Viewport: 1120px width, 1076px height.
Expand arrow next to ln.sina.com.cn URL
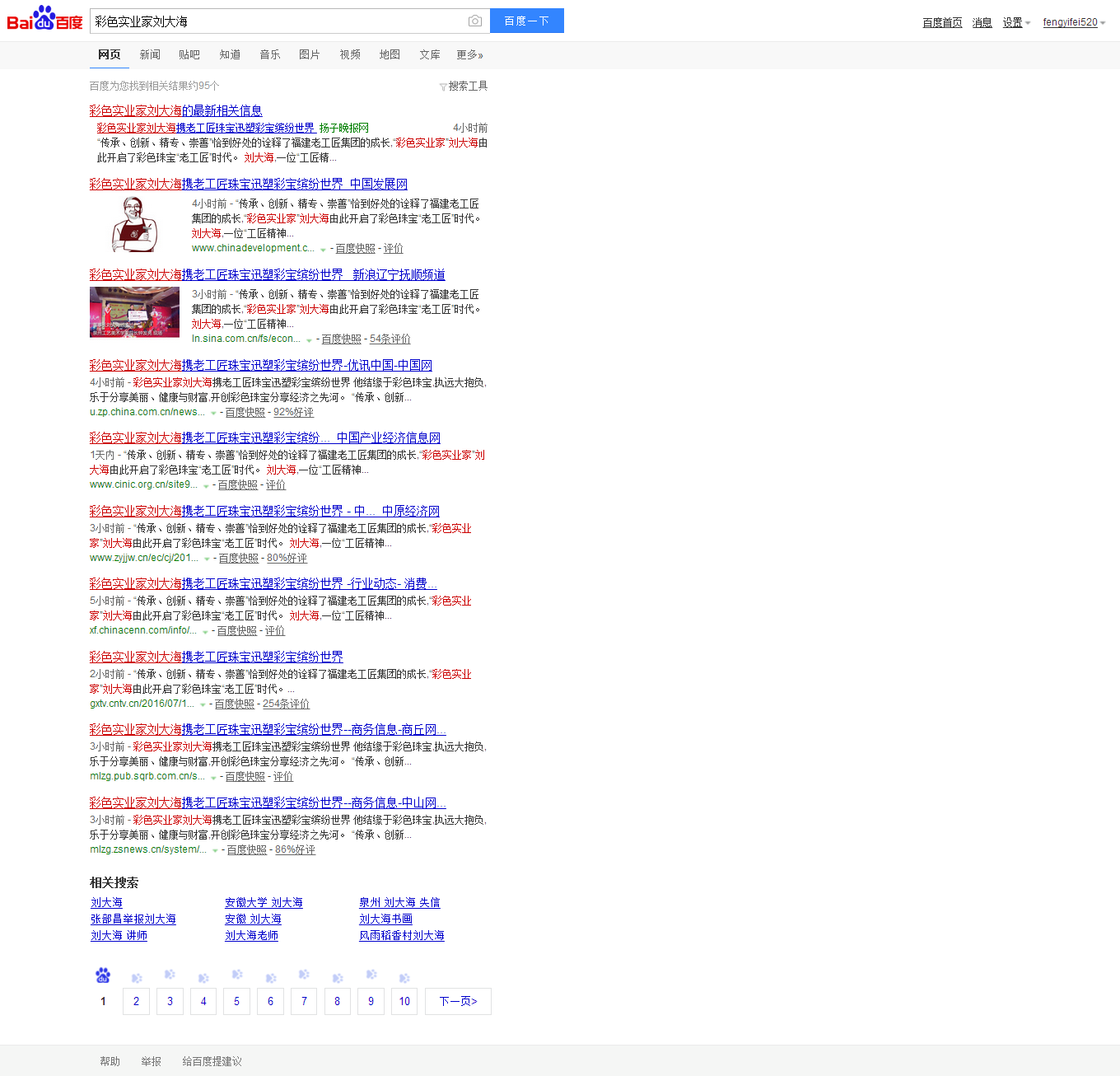click(x=309, y=339)
